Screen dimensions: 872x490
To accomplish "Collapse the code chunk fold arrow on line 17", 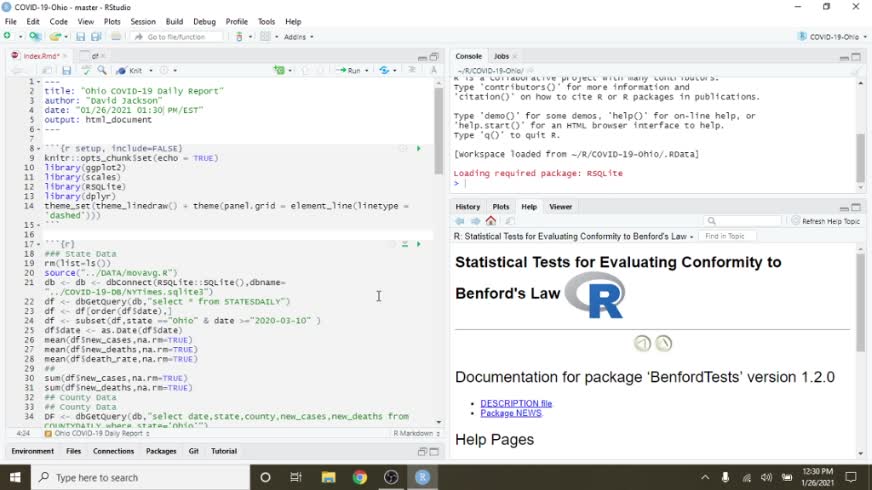I will click(38, 244).
